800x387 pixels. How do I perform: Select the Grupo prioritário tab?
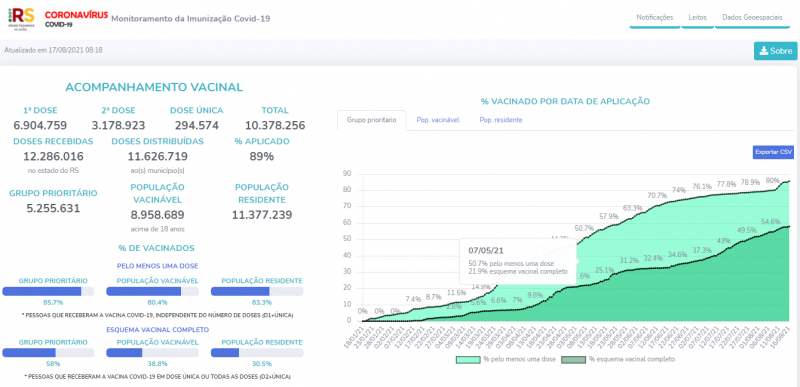[x=371, y=120]
